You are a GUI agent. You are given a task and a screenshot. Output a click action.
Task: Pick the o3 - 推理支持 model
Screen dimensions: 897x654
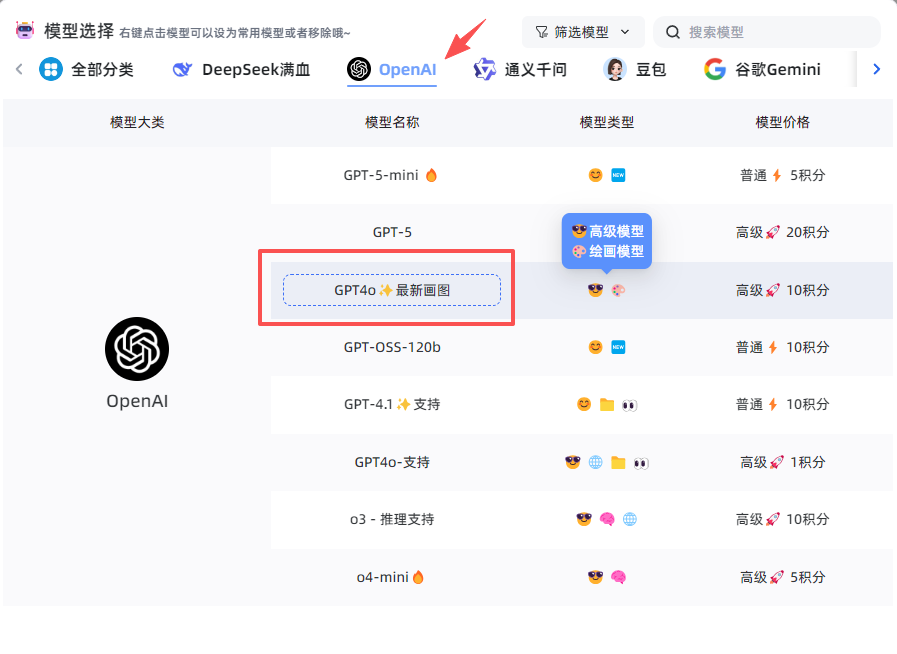(392, 519)
